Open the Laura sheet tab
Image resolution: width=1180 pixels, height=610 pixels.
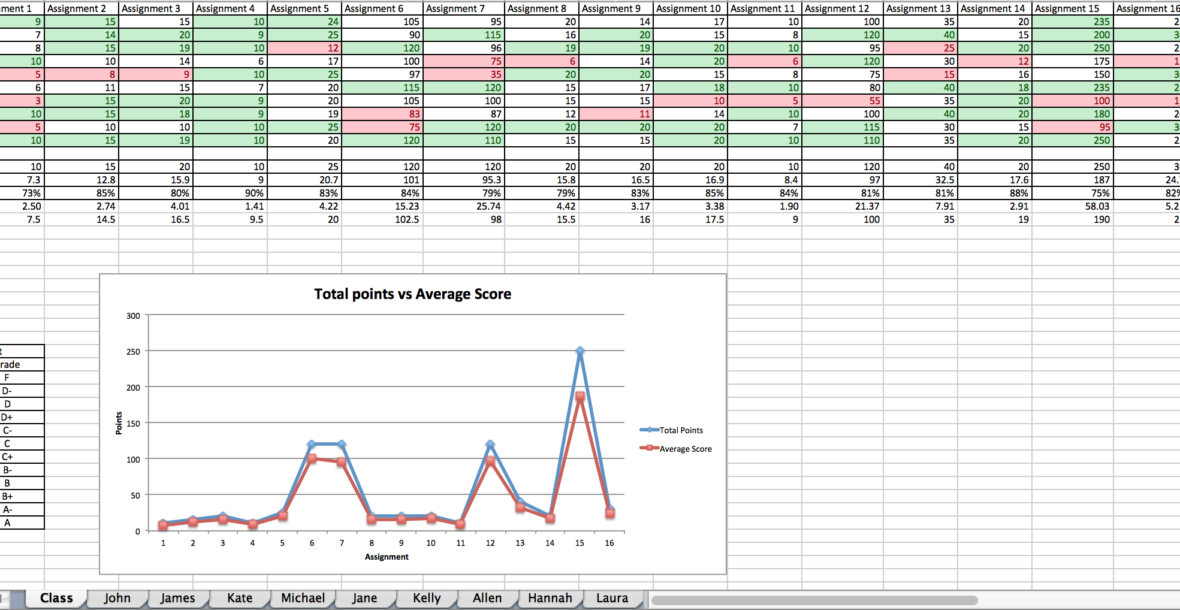[612, 598]
